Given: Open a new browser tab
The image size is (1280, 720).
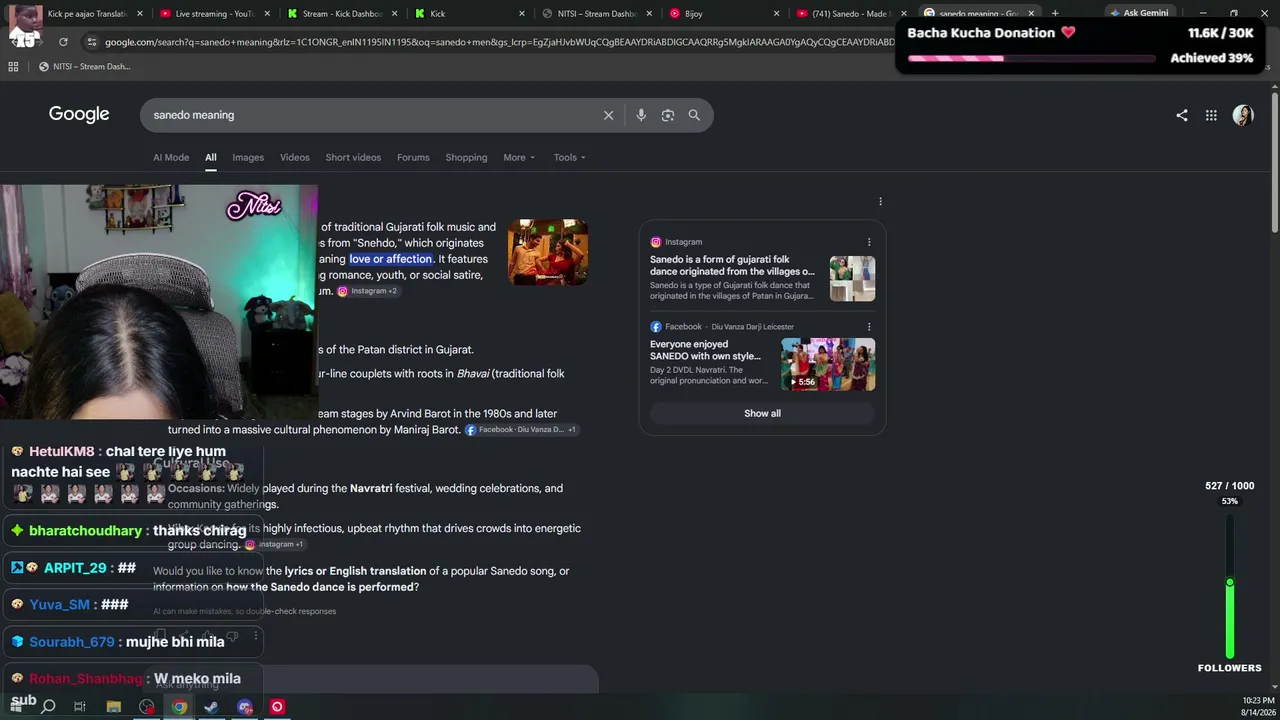Looking at the screenshot, I should coord(1055,14).
